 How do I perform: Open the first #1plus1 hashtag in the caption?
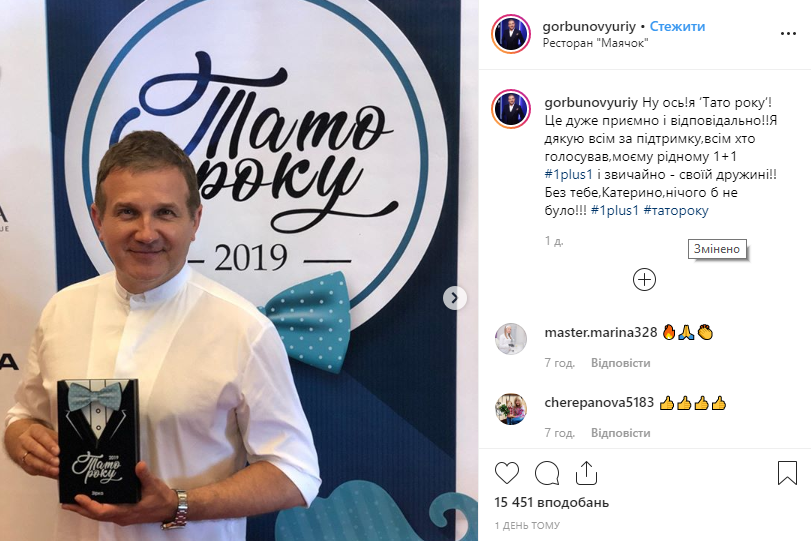pos(568,175)
